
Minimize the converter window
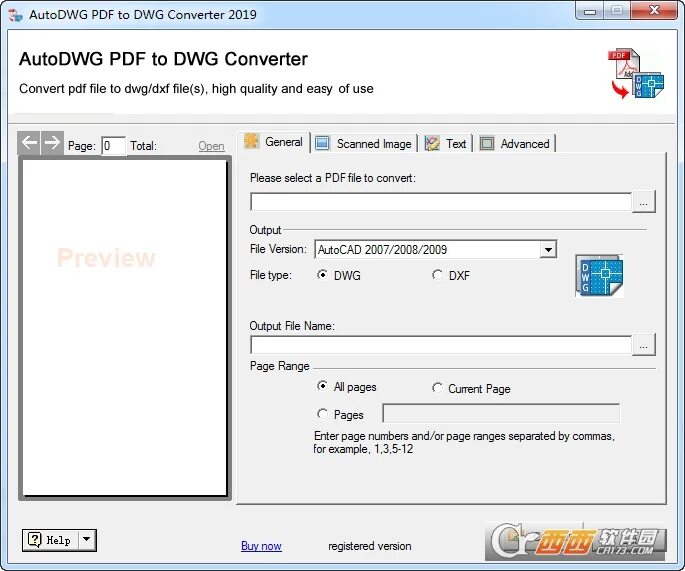(590, 11)
